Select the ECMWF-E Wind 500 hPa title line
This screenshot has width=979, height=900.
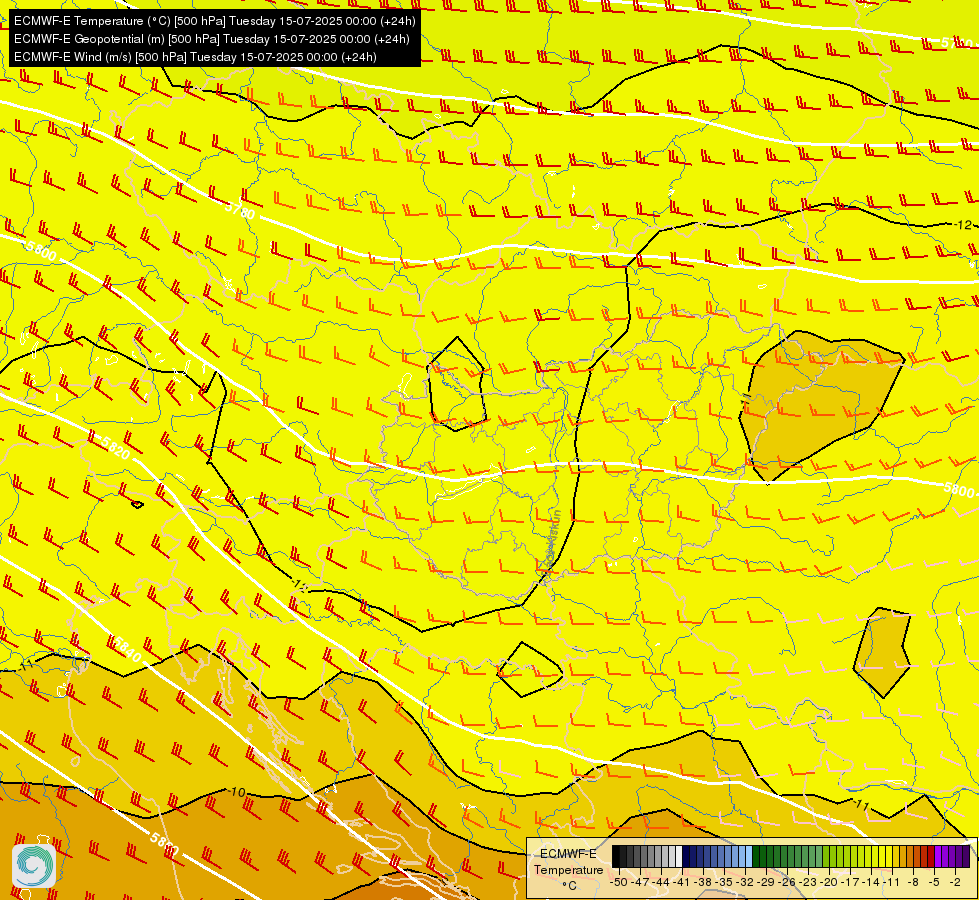tap(195, 57)
